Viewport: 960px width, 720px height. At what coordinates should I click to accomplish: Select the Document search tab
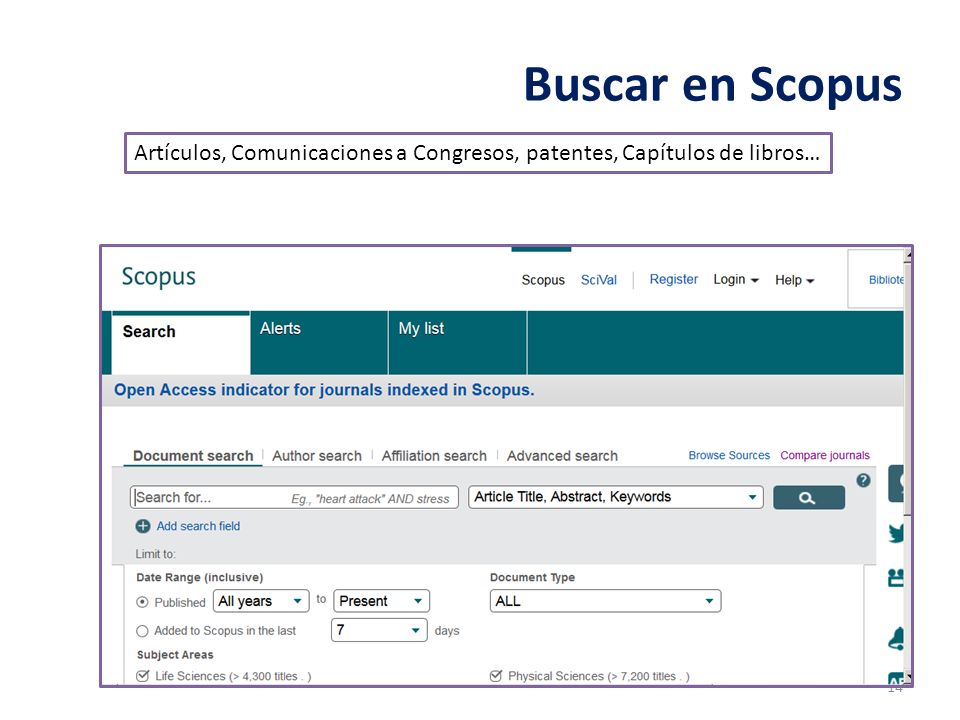pos(193,456)
